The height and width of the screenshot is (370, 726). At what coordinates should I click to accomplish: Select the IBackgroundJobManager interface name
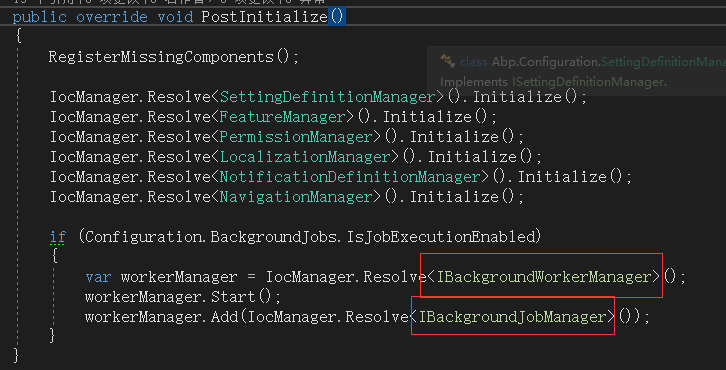[x=513, y=317]
